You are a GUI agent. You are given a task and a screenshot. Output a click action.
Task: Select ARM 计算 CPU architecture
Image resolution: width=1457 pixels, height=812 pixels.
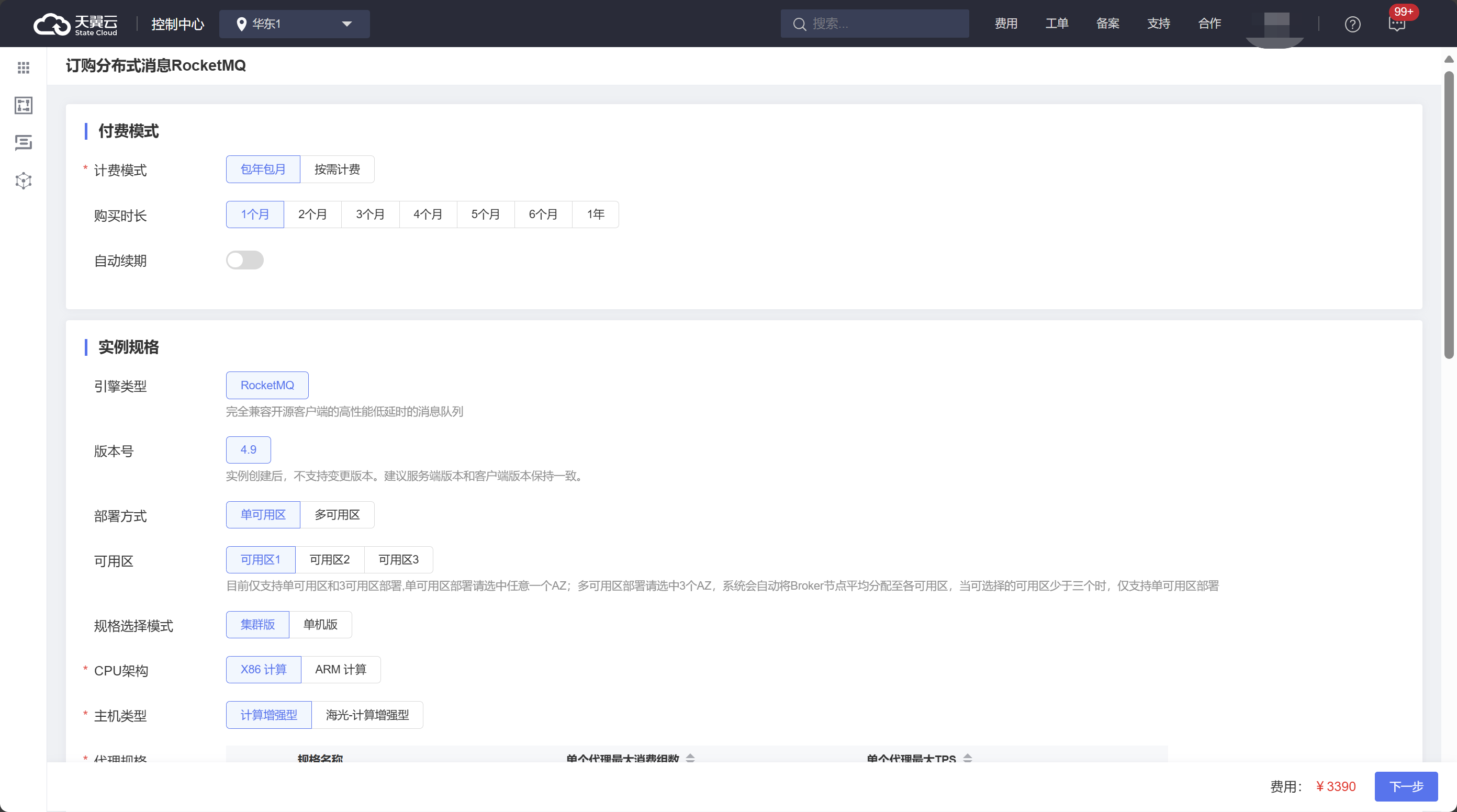(x=341, y=670)
